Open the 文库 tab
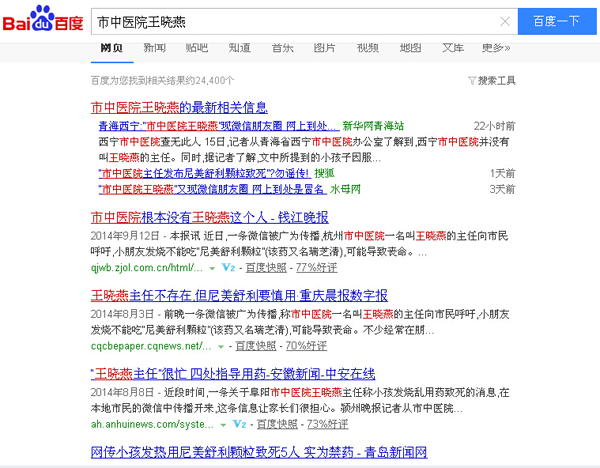 click(453, 48)
